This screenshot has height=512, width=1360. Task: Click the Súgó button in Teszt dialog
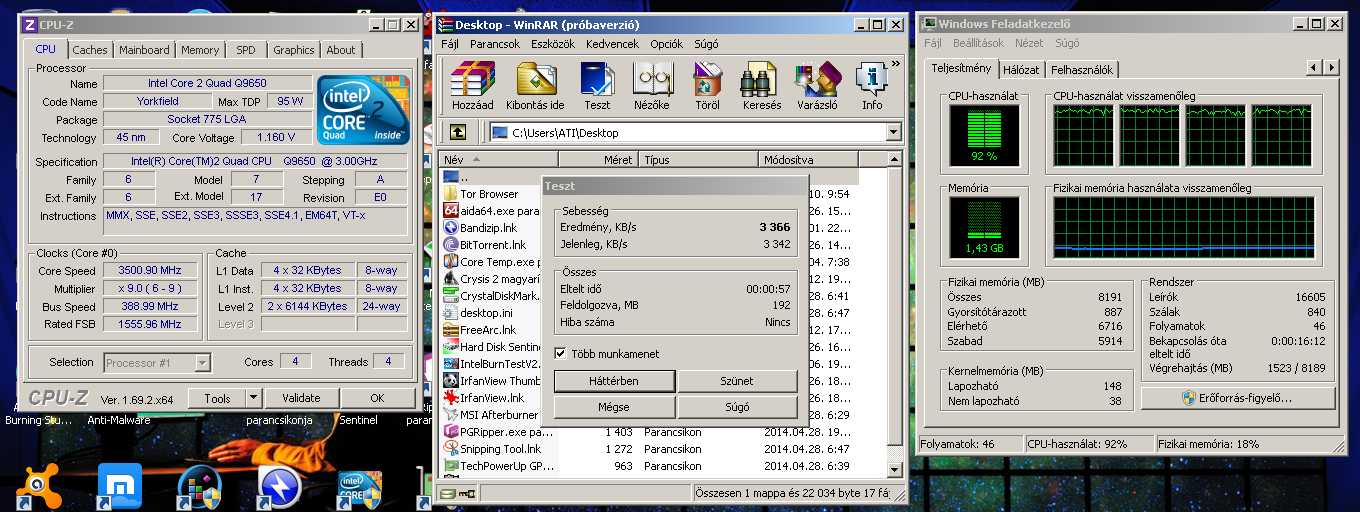737,407
